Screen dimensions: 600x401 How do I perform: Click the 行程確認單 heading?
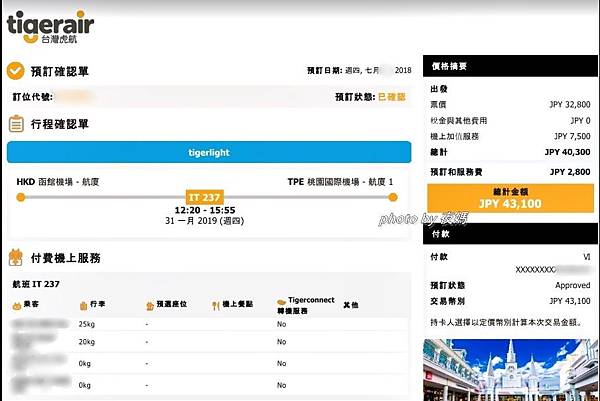pos(60,124)
